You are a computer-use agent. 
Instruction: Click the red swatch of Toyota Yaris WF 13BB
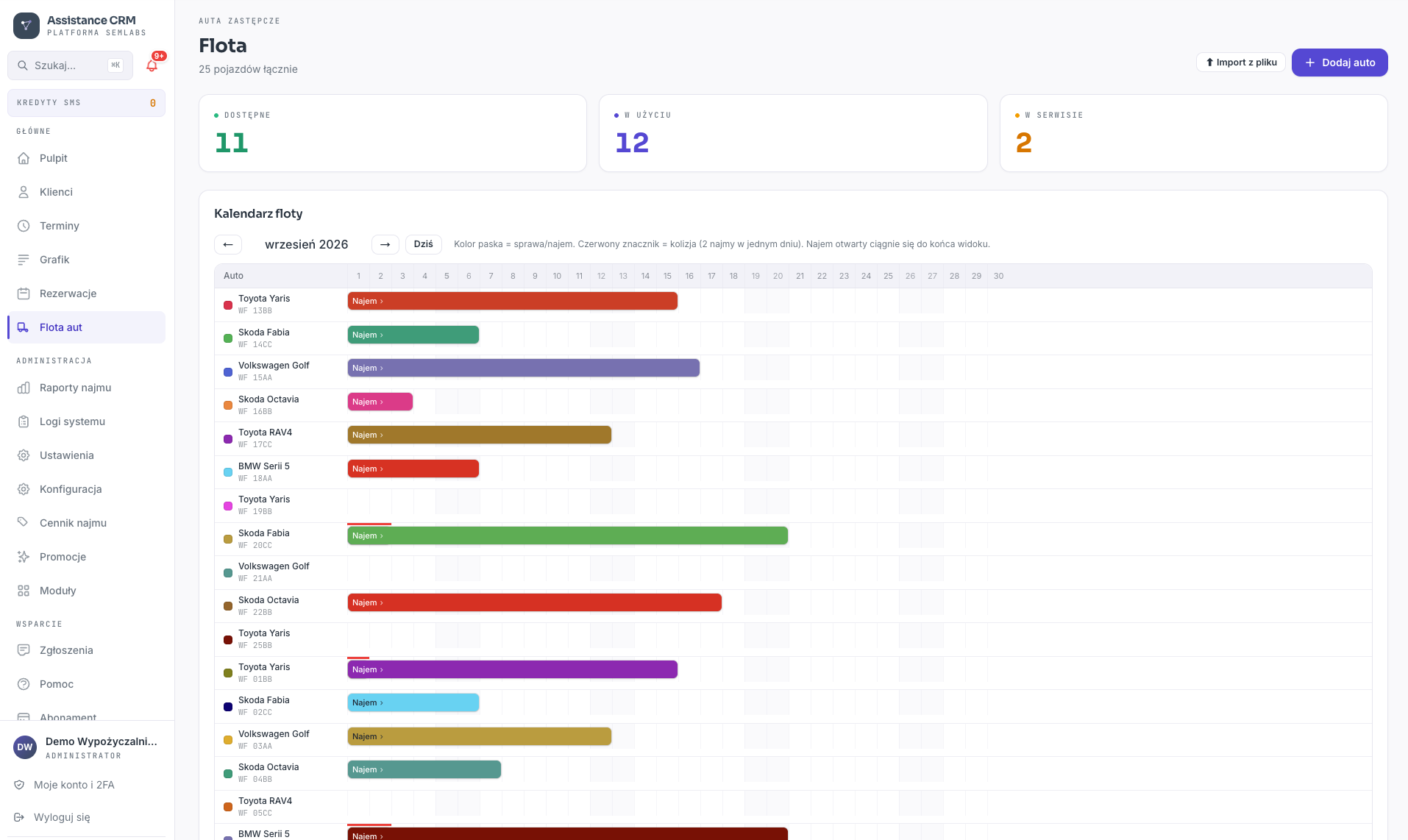pyautogui.click(x=228, y=305)
